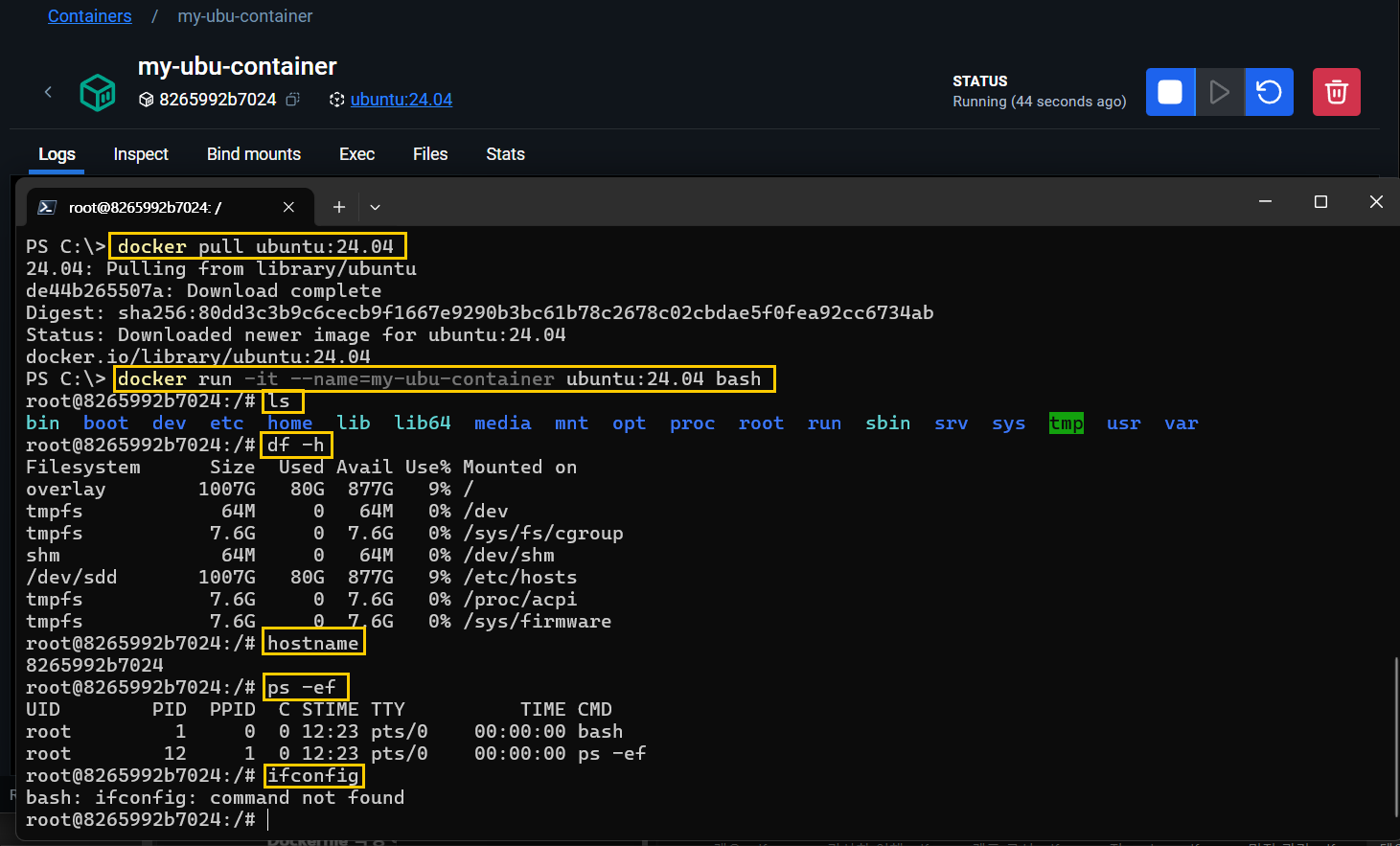The height and width of the screenshot is (846, 1400).
Task: Maximize the terminal window
Action: (1320, 201)
